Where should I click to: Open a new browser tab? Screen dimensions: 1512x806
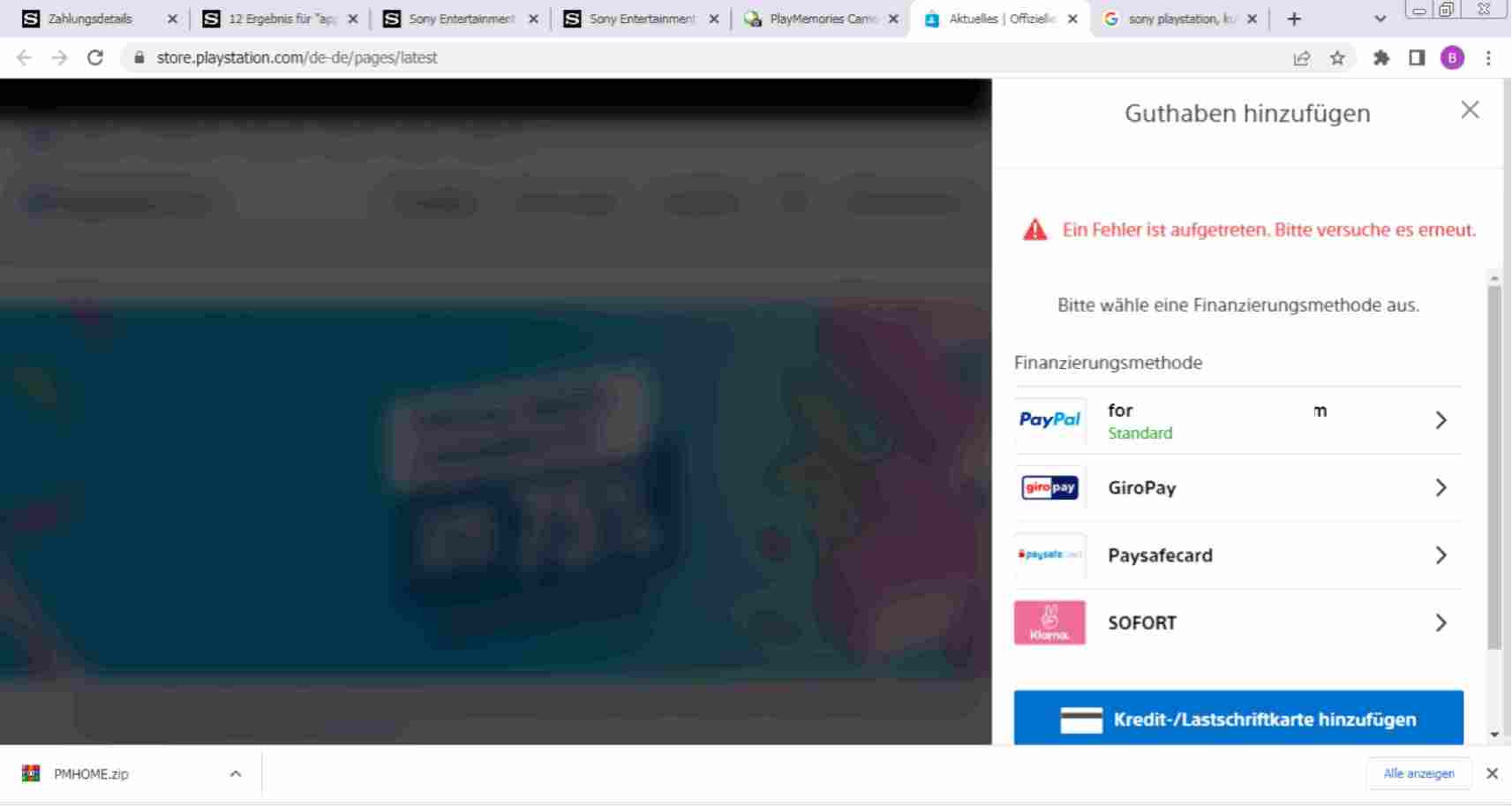tap(1294, 19)
